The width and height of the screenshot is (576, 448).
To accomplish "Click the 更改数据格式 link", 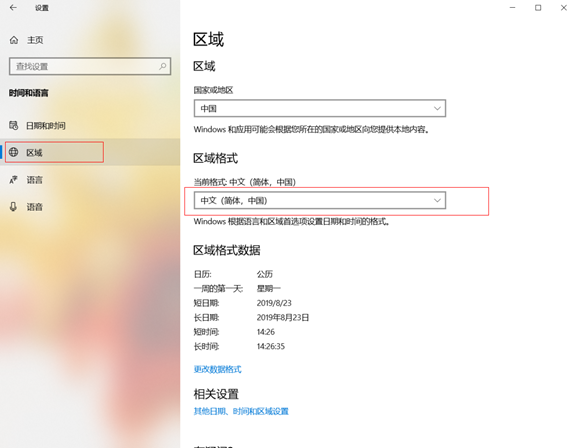I will coord(217,369).
